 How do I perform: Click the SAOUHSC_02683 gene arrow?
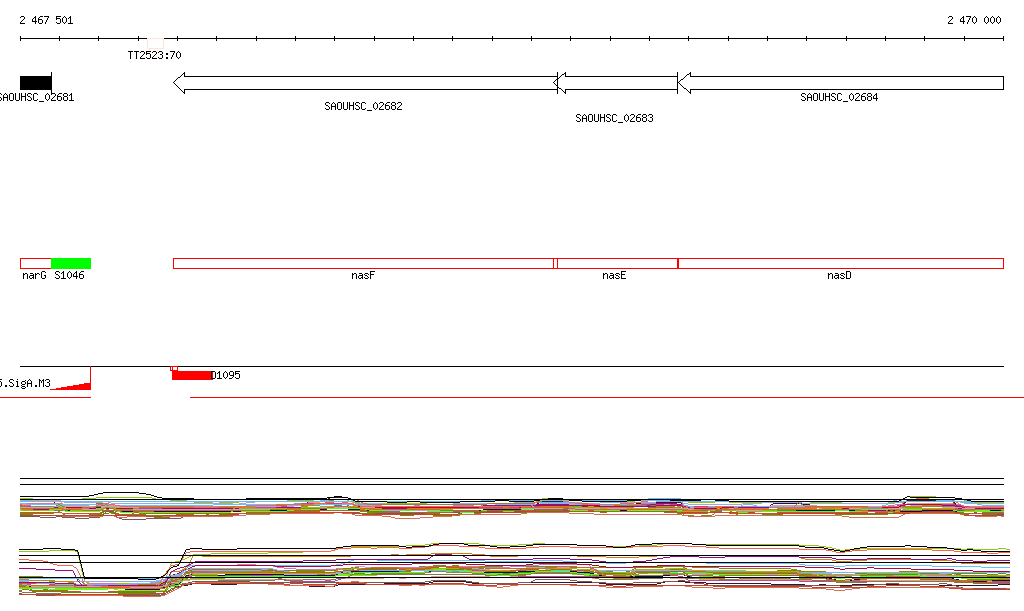click(616, 83)
